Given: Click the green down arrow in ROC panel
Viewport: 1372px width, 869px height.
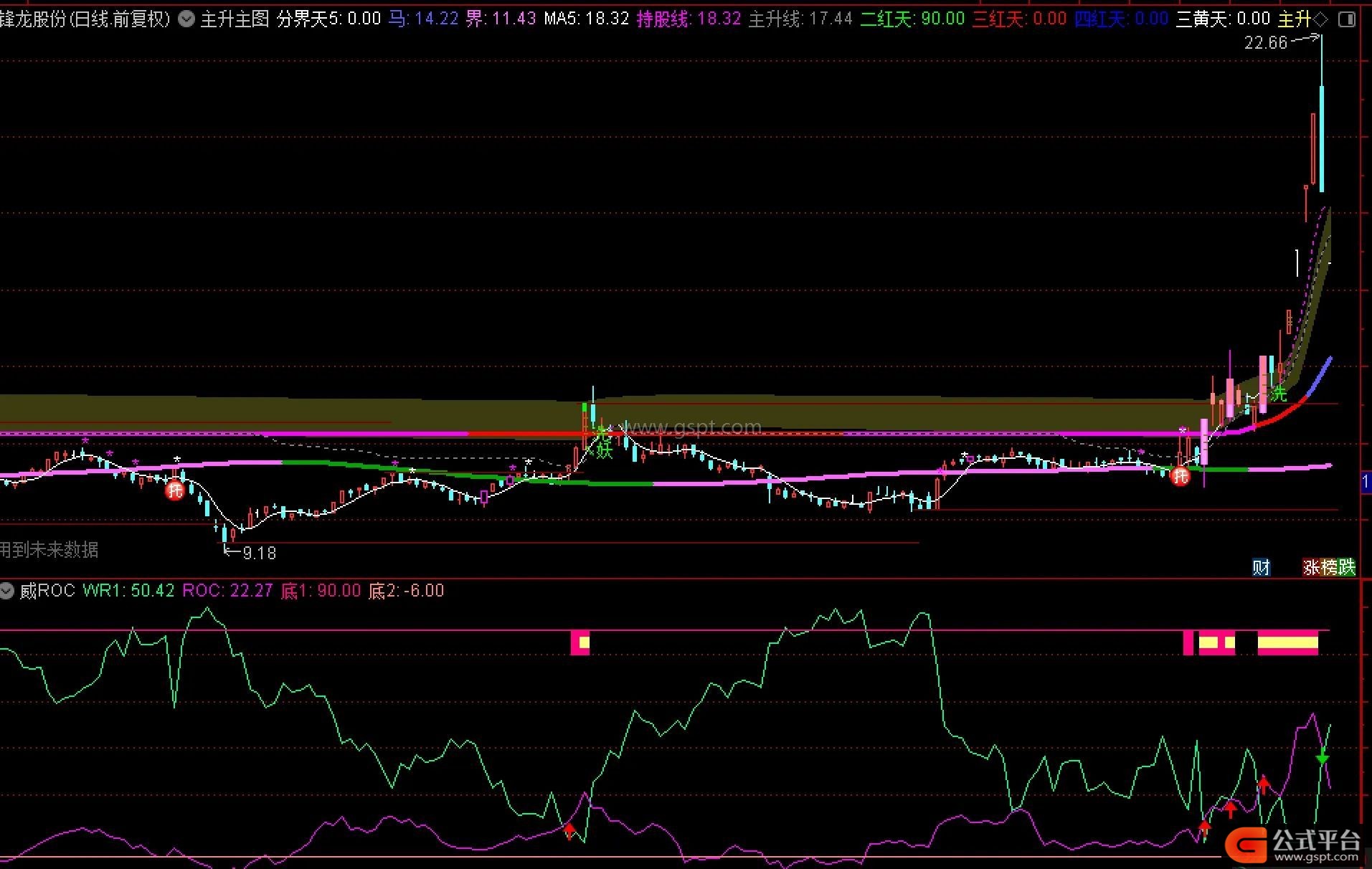Looking at the screenshot, I should click(1323, 757).
